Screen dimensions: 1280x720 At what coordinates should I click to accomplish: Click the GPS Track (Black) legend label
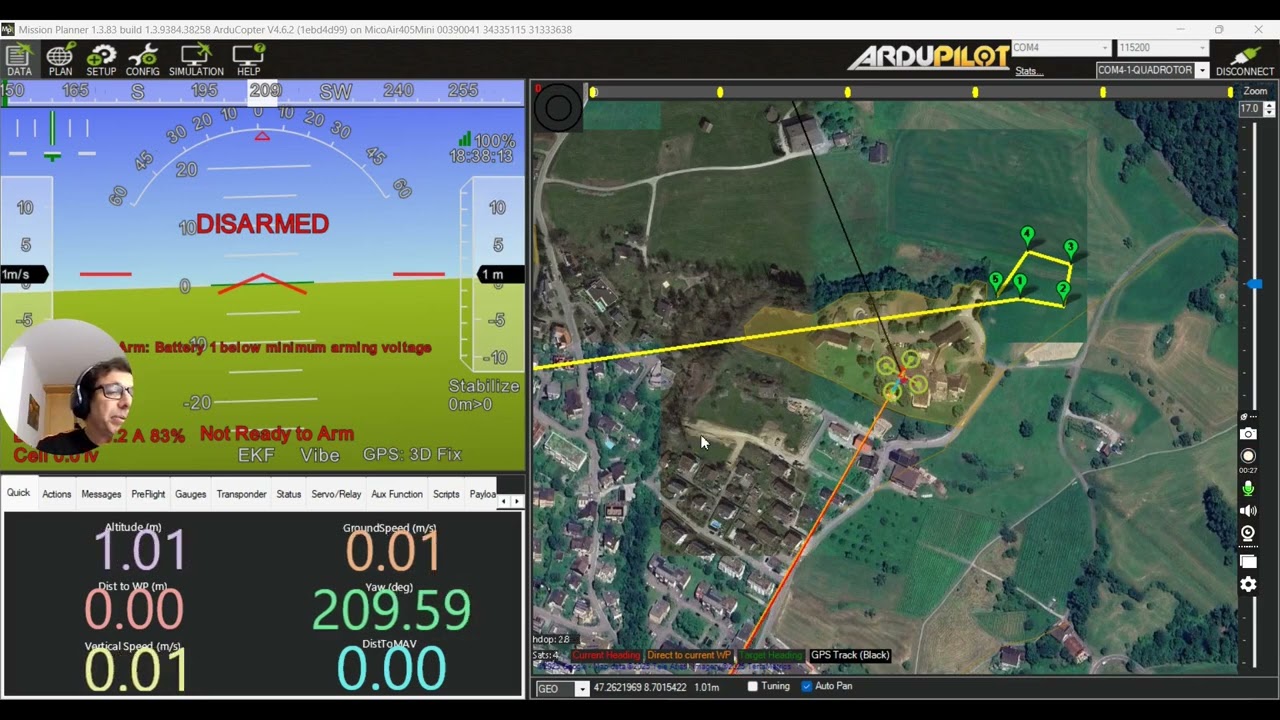pyautogui.click(x=850, y=656)
